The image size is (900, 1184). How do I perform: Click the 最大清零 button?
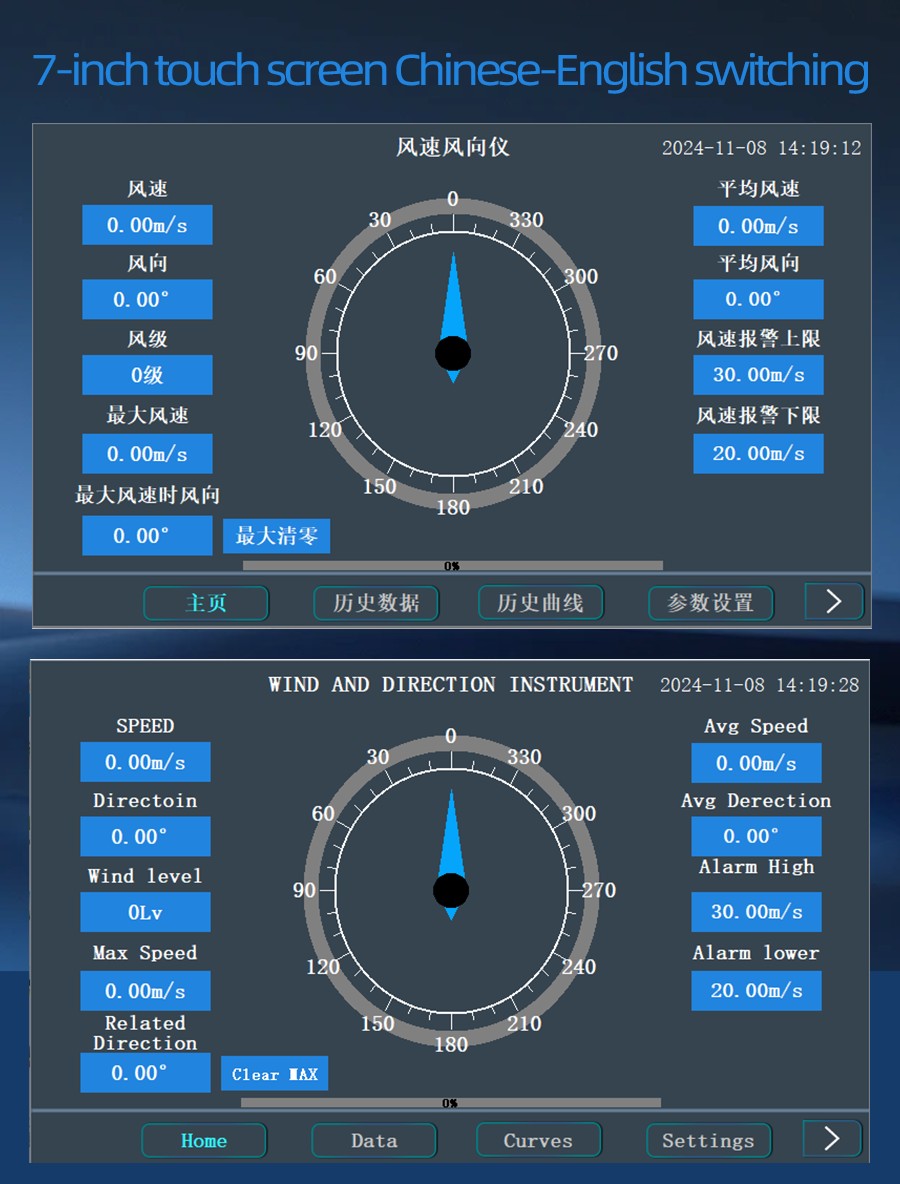coord(276,536)
